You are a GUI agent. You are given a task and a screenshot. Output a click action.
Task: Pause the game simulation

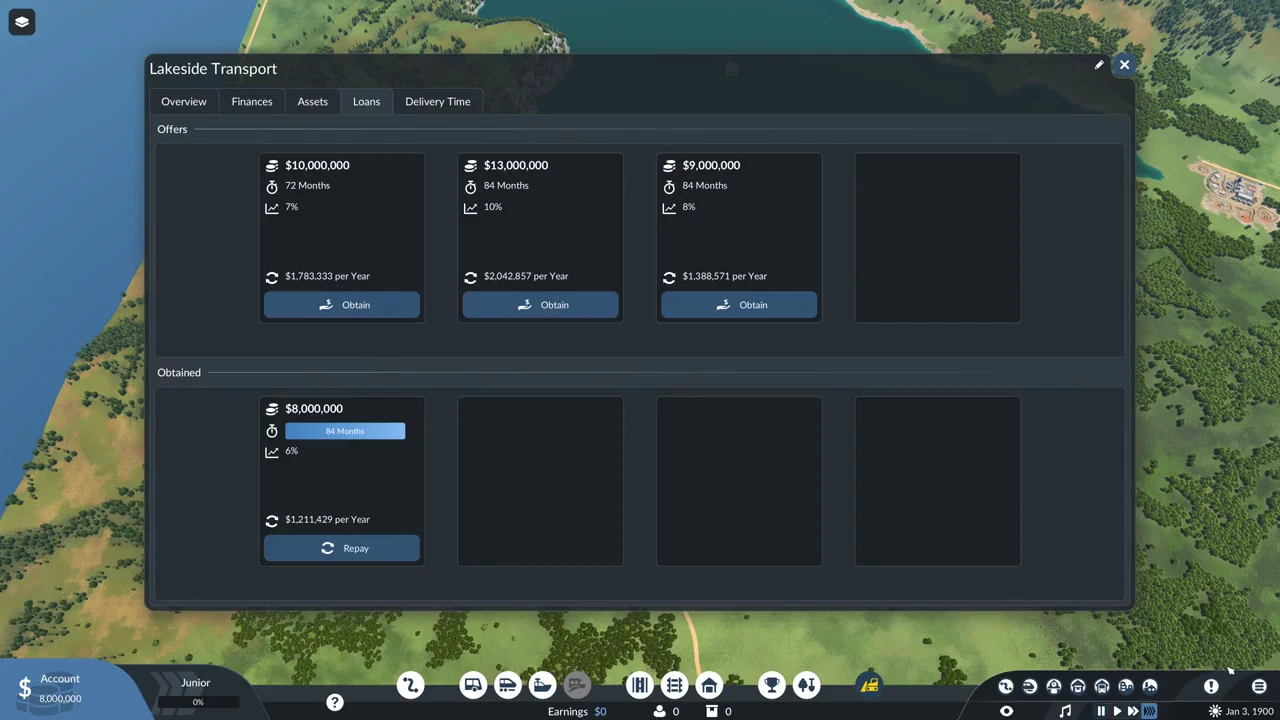coord(1101,711)
